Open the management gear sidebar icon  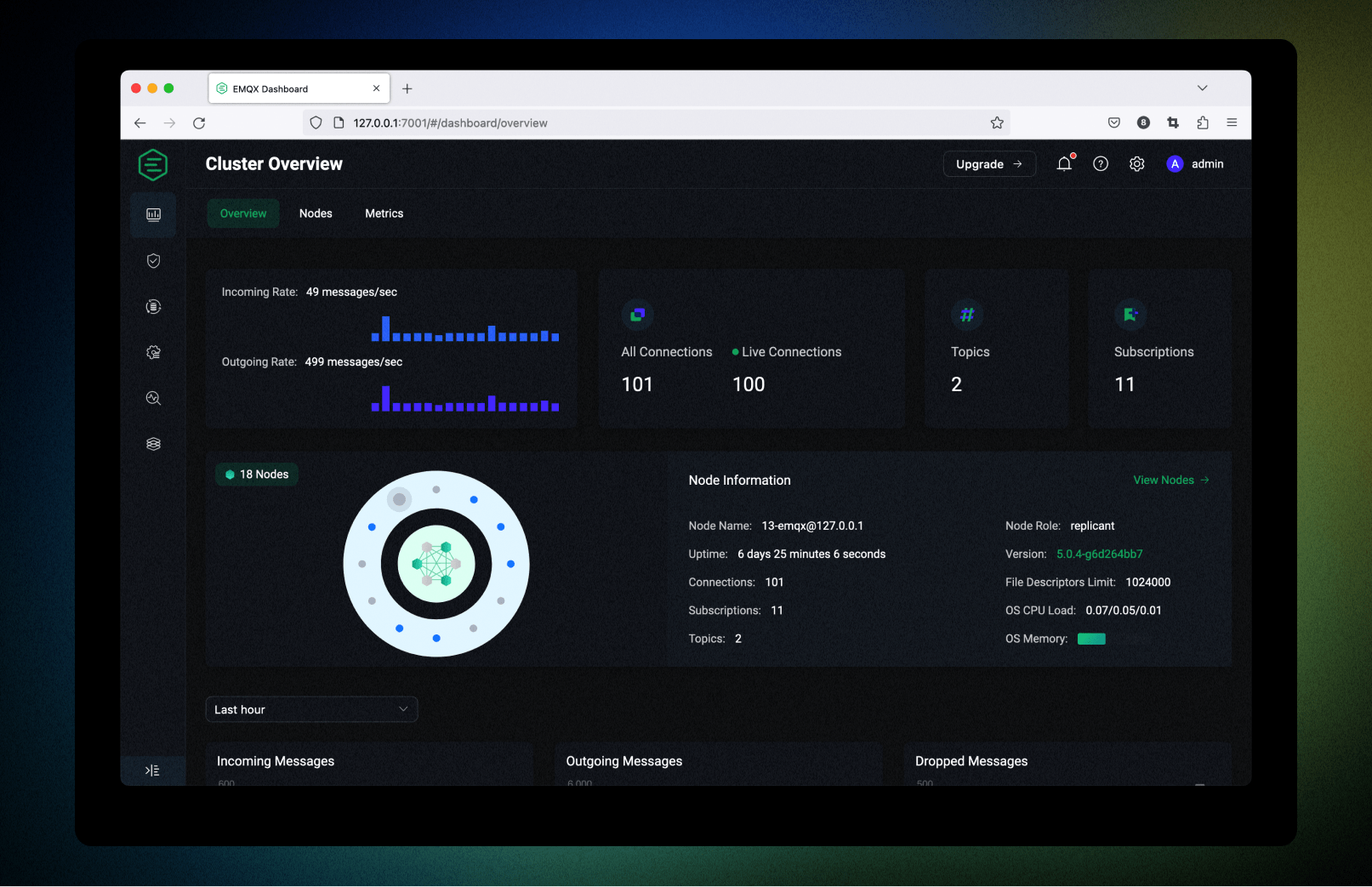(x=153, y=352)
